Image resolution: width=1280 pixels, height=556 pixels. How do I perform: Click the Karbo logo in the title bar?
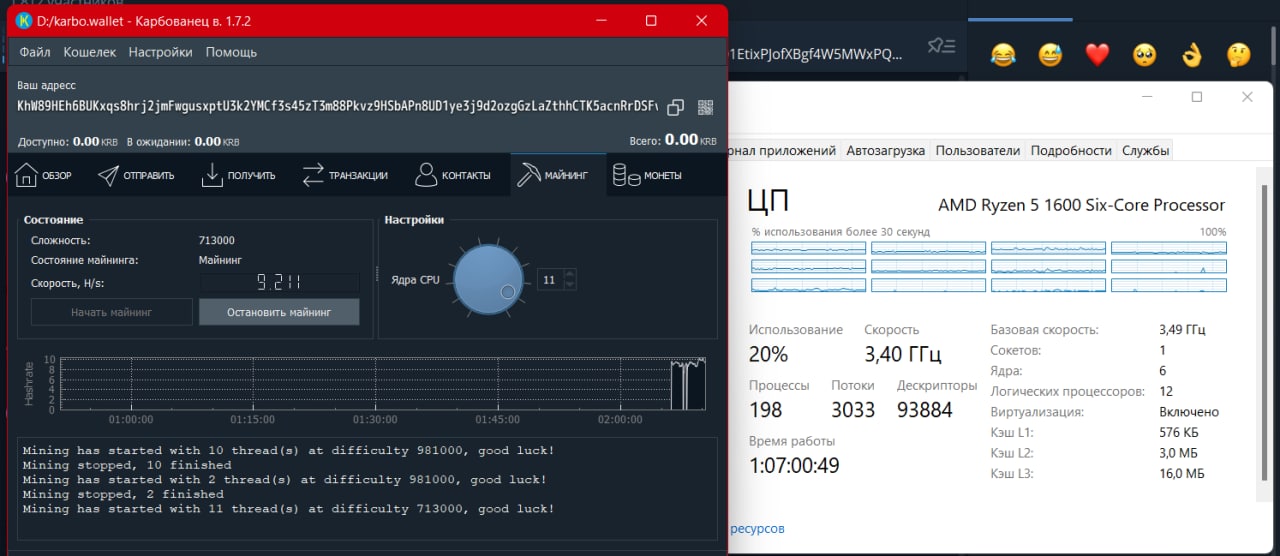tap(24, 21)
